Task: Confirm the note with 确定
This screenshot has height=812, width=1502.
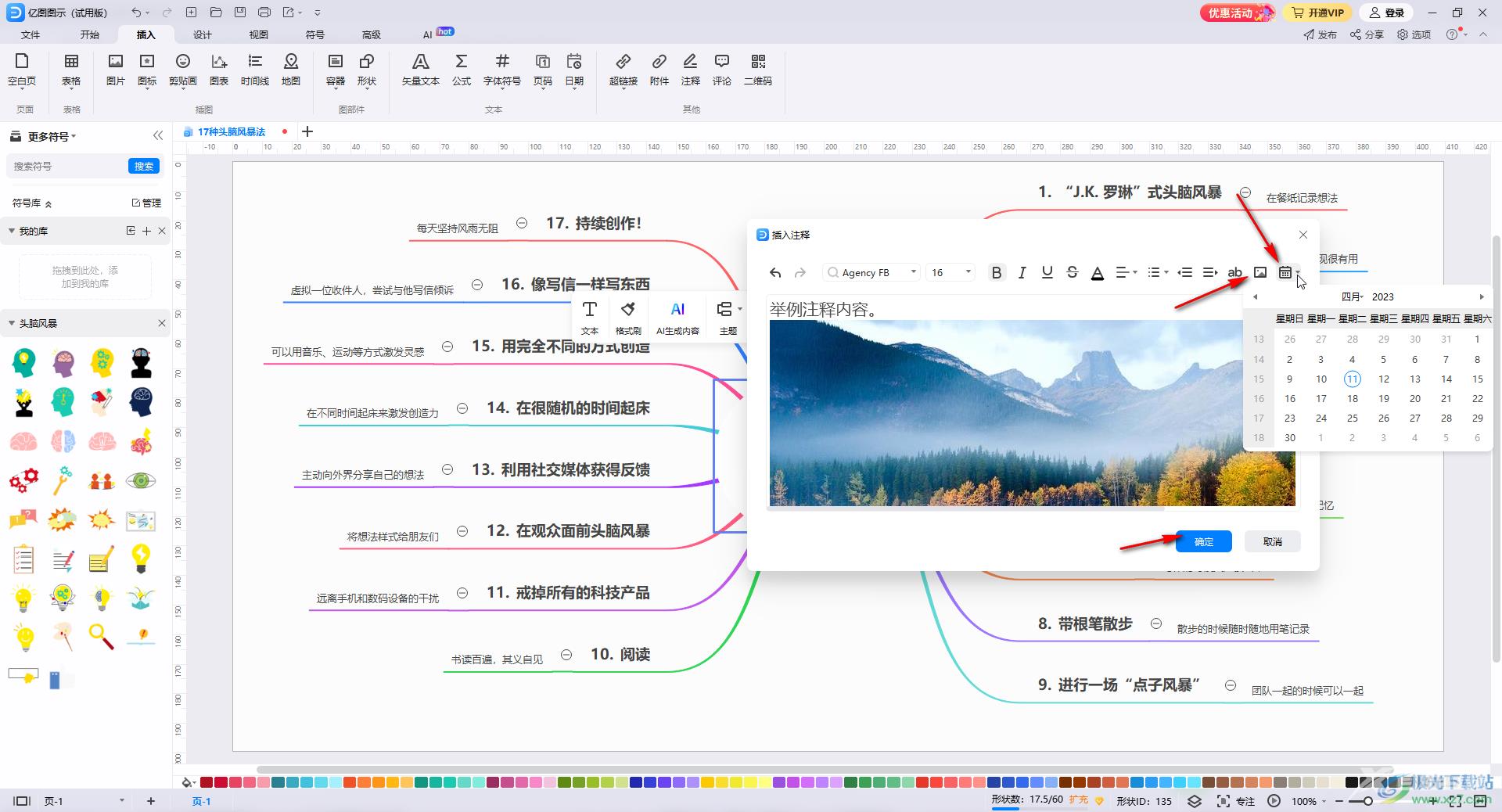Action: (x=1204, y=541)
